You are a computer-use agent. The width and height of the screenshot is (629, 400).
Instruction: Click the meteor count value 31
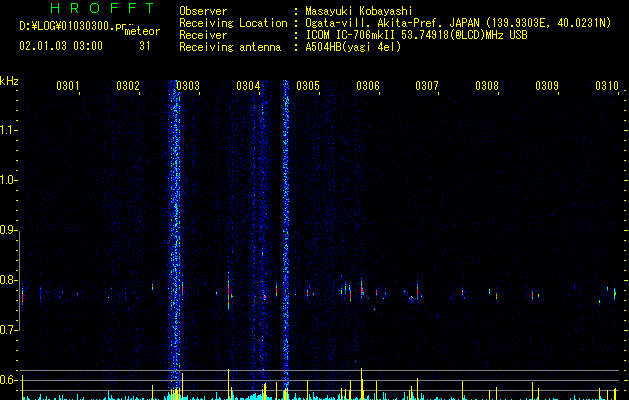point(145,46)
